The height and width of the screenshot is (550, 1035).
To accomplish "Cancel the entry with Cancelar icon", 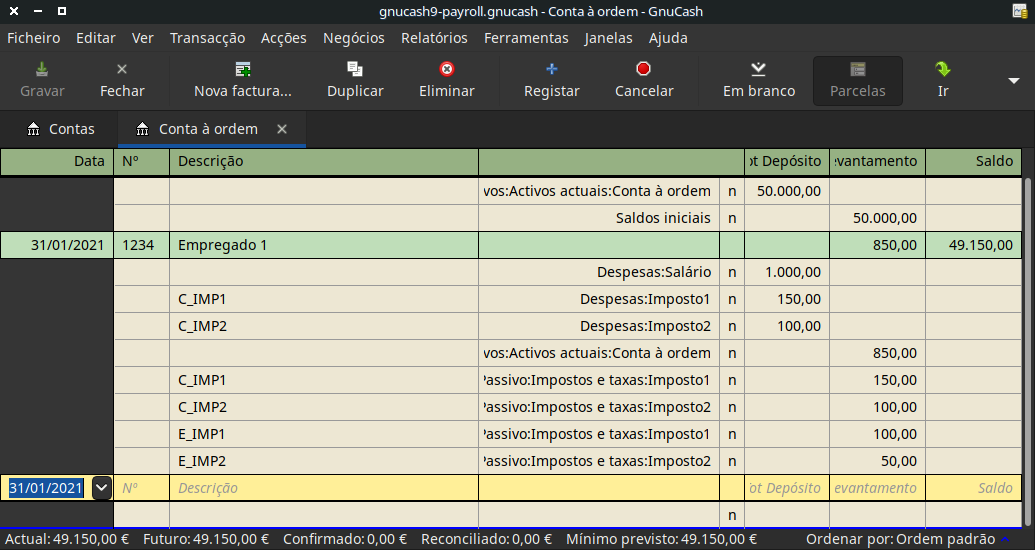I will (x=643, y=70).
